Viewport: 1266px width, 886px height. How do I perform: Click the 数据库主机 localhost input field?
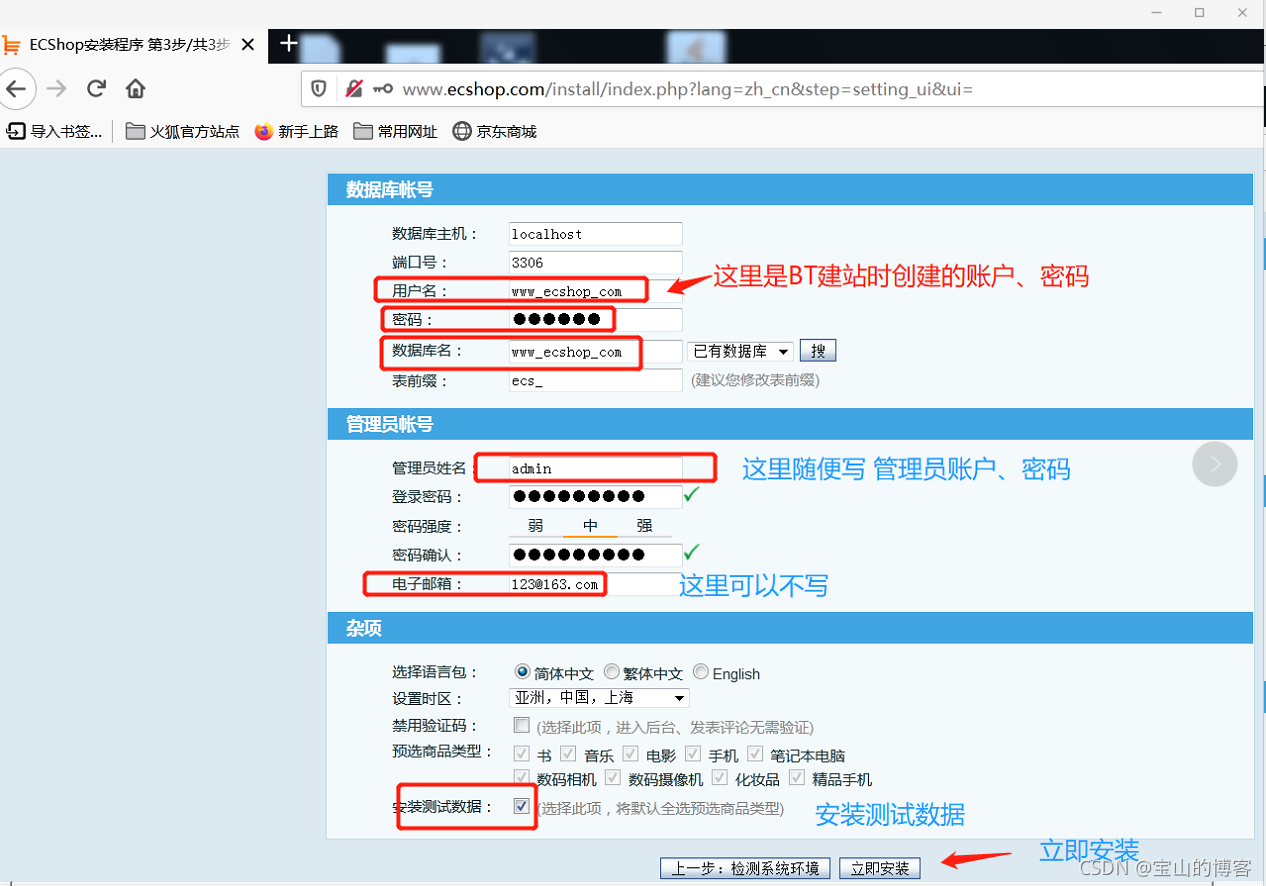click(595, 234)
